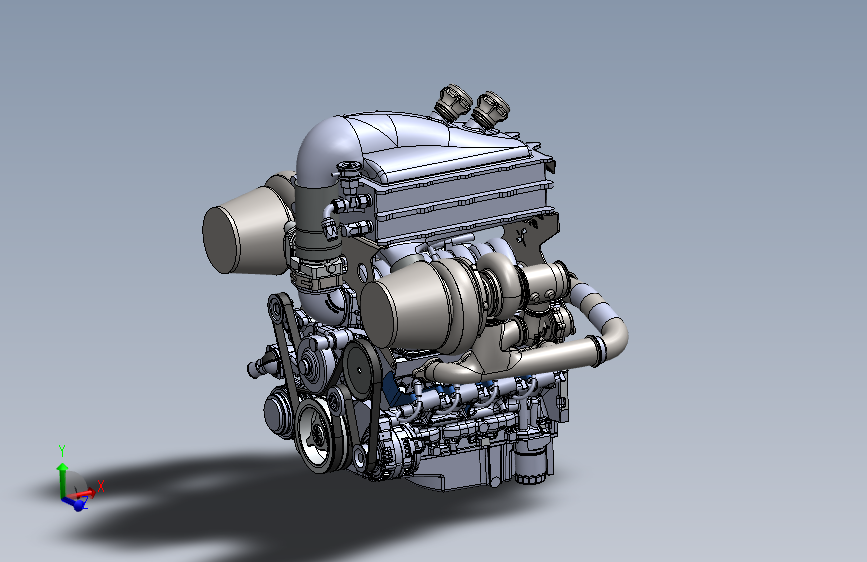Select the oil filter canister below the engine

(x=533, y=461)
